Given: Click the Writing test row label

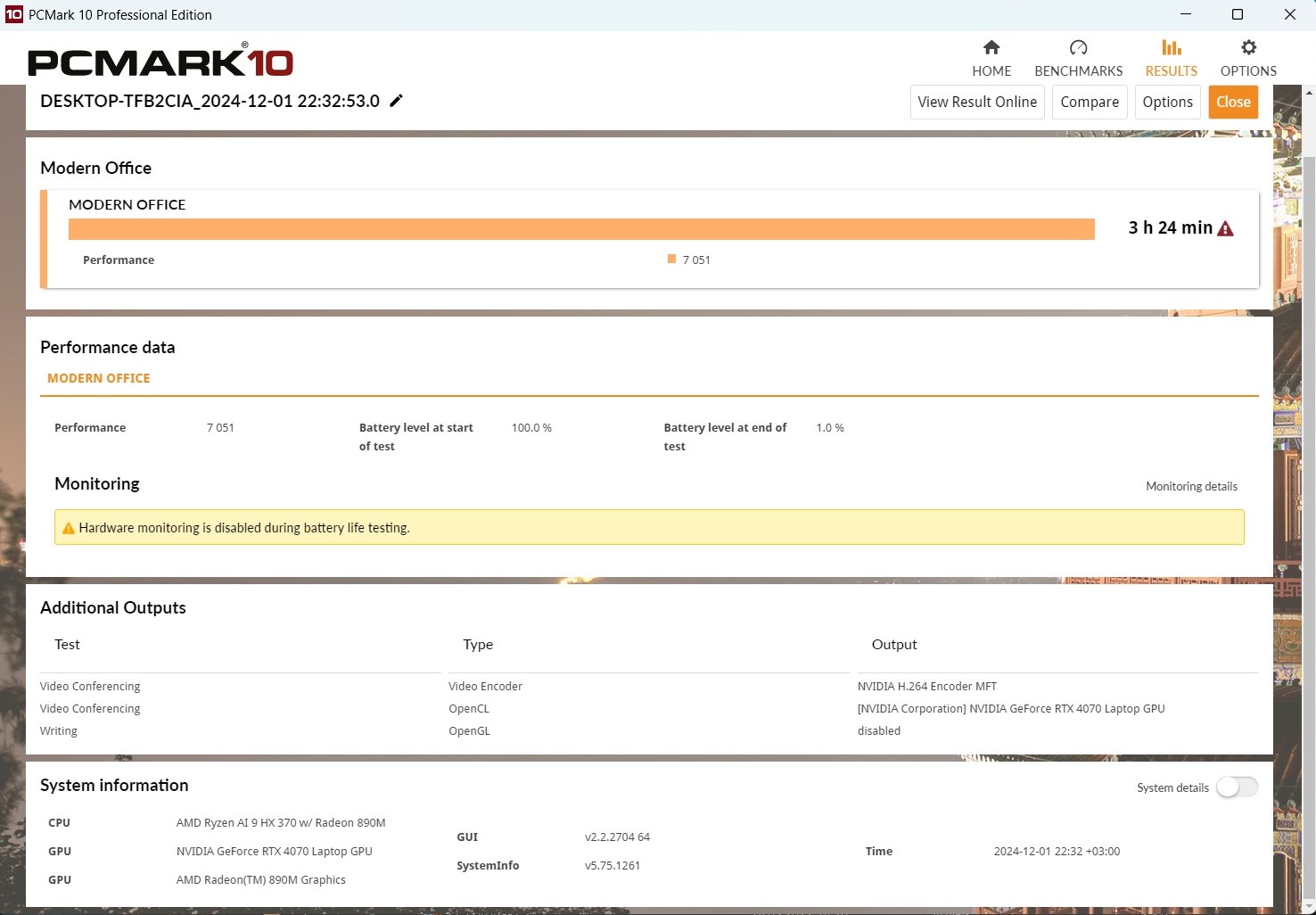Looking at the screenshot, I should [59, 730].
